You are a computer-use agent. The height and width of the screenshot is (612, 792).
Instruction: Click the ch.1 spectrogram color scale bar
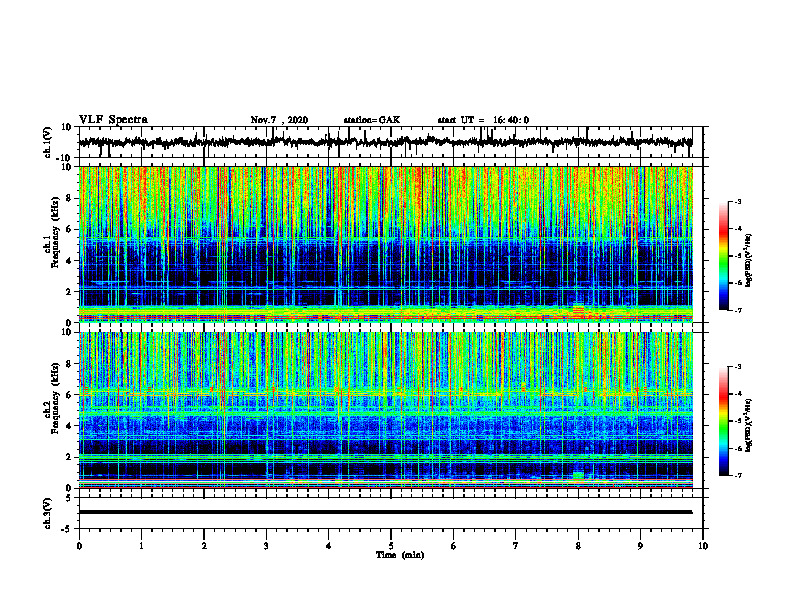pyautogui.click(x=723, y=256)
